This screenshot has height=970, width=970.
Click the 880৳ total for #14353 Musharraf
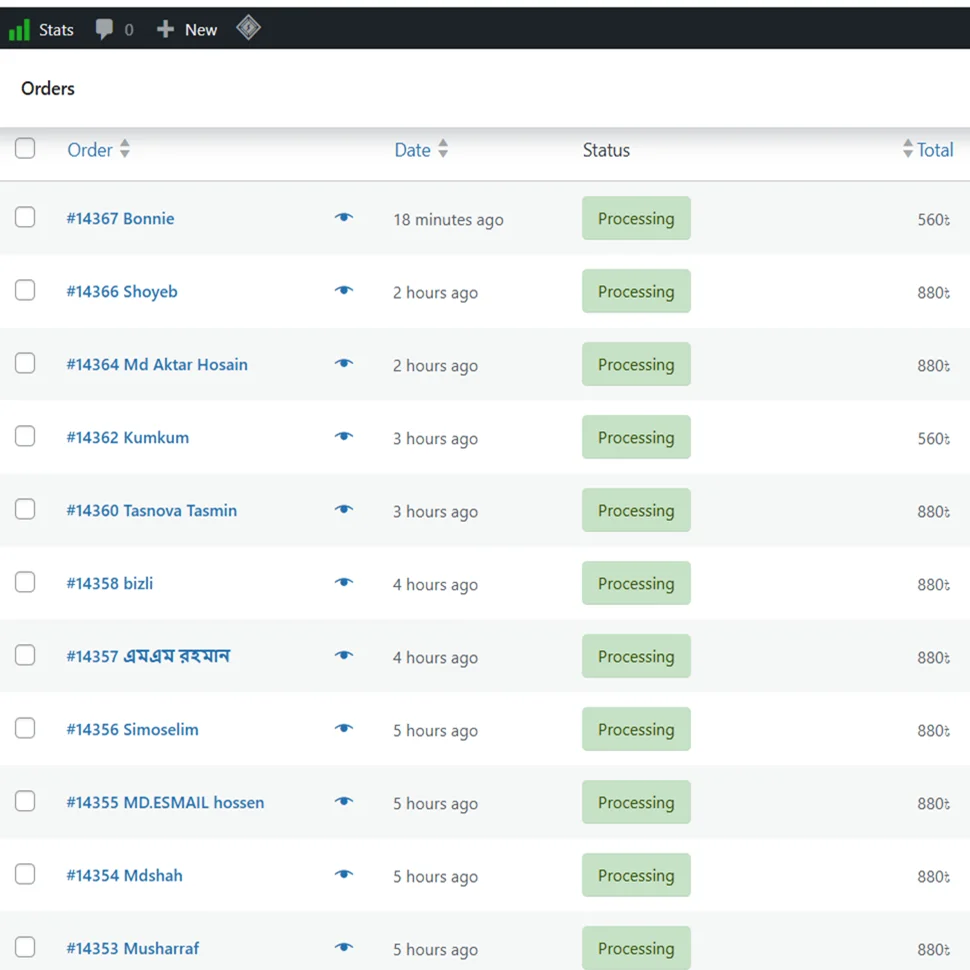point(934,950)
